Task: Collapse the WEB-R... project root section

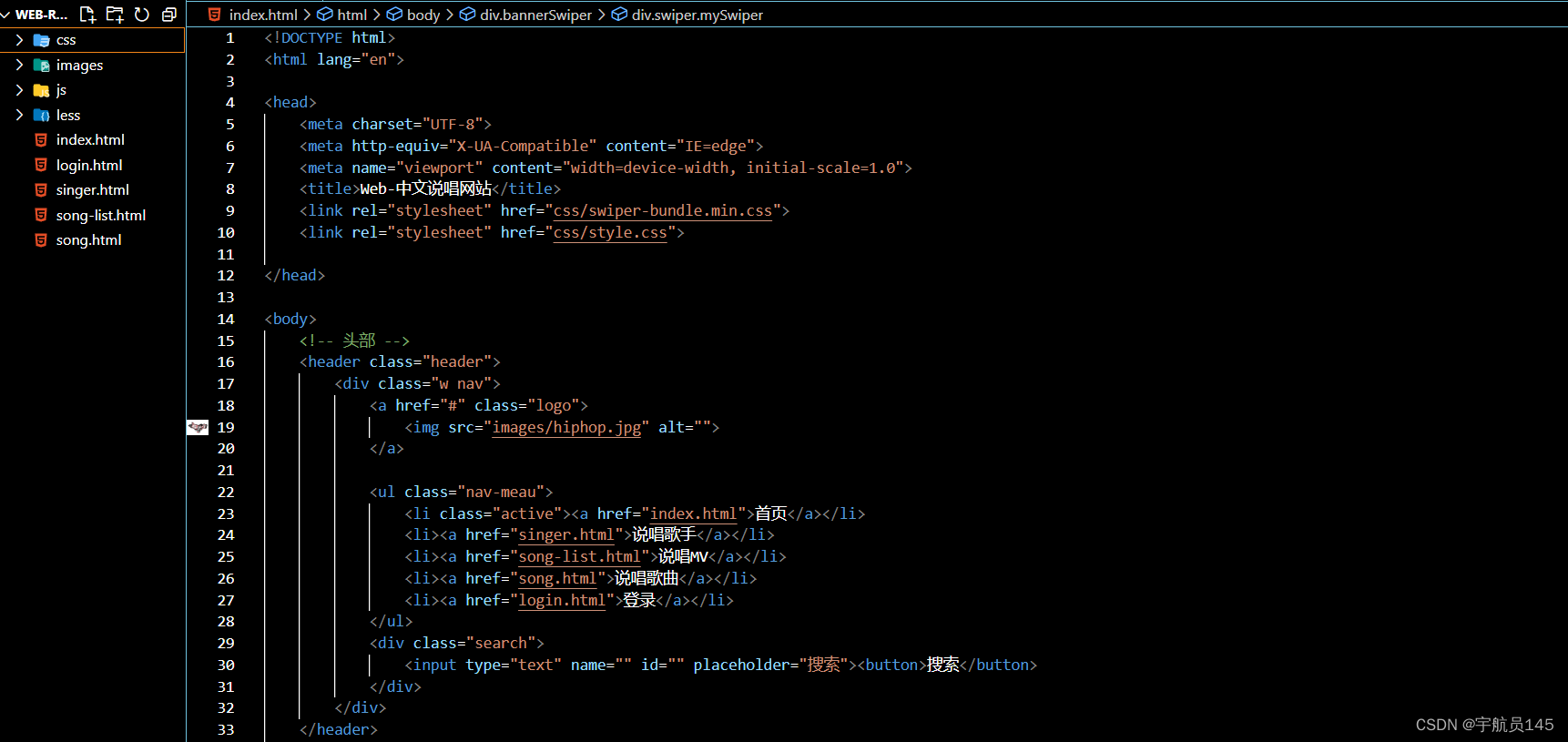Action: click(x=5, y=15)
